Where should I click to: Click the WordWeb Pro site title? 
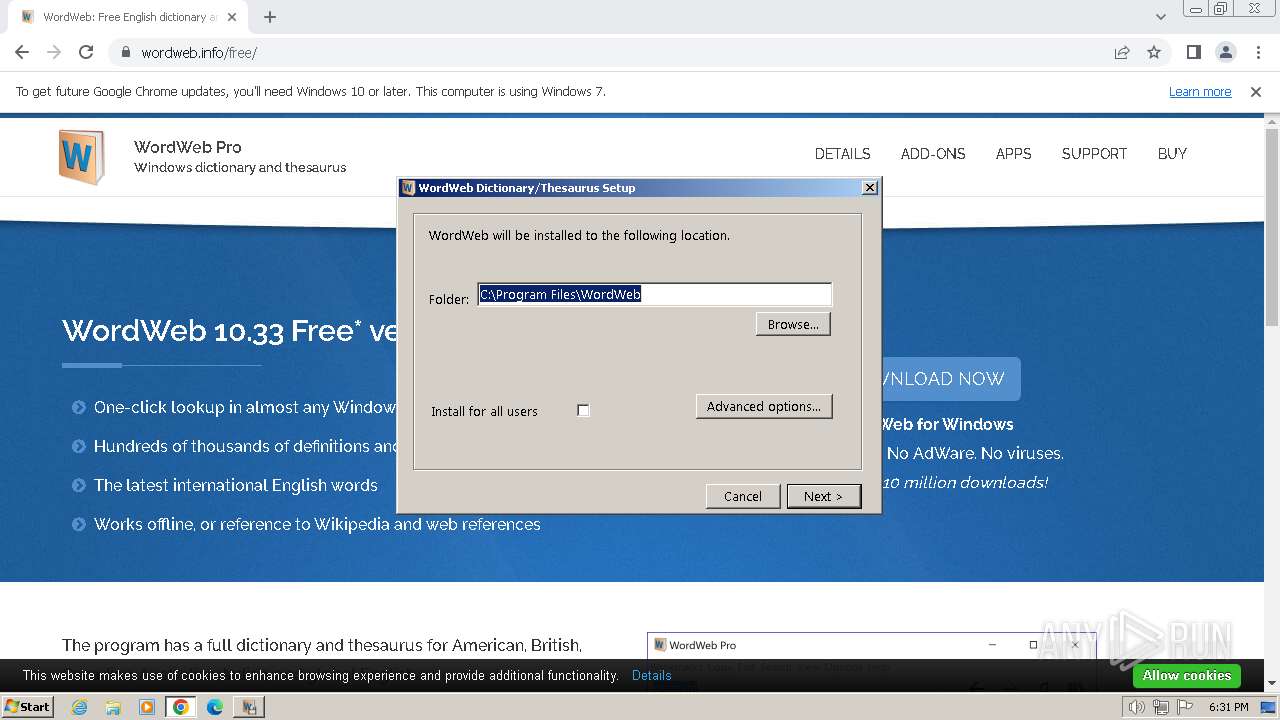point(188,147)
